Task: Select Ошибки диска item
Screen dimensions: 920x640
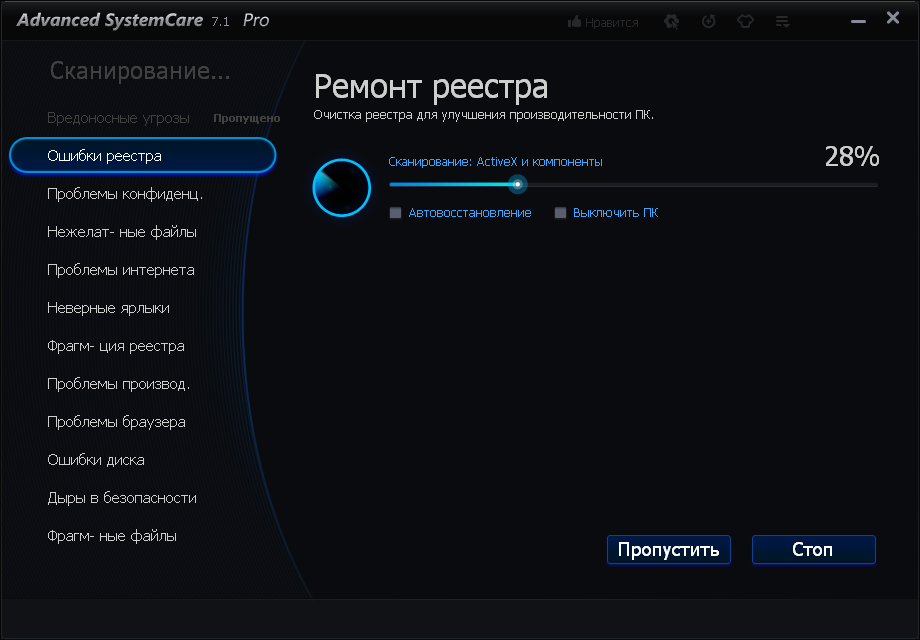Action: coord(96,460)
